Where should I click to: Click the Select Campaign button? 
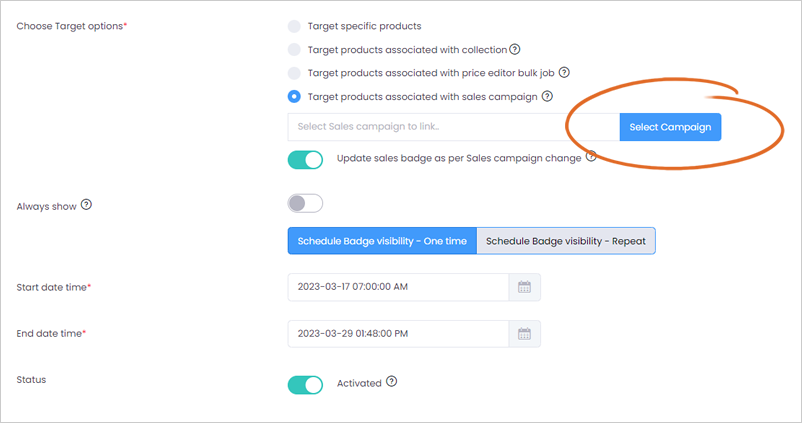(x=670, y=127)
